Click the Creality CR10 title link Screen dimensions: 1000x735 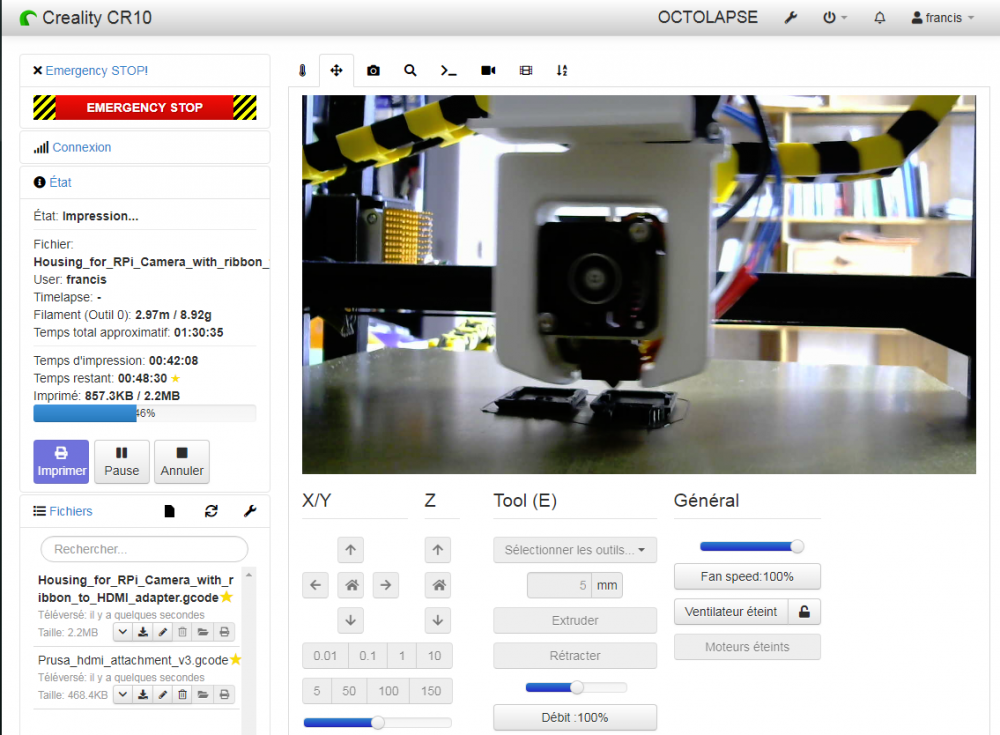click(86, 18)
